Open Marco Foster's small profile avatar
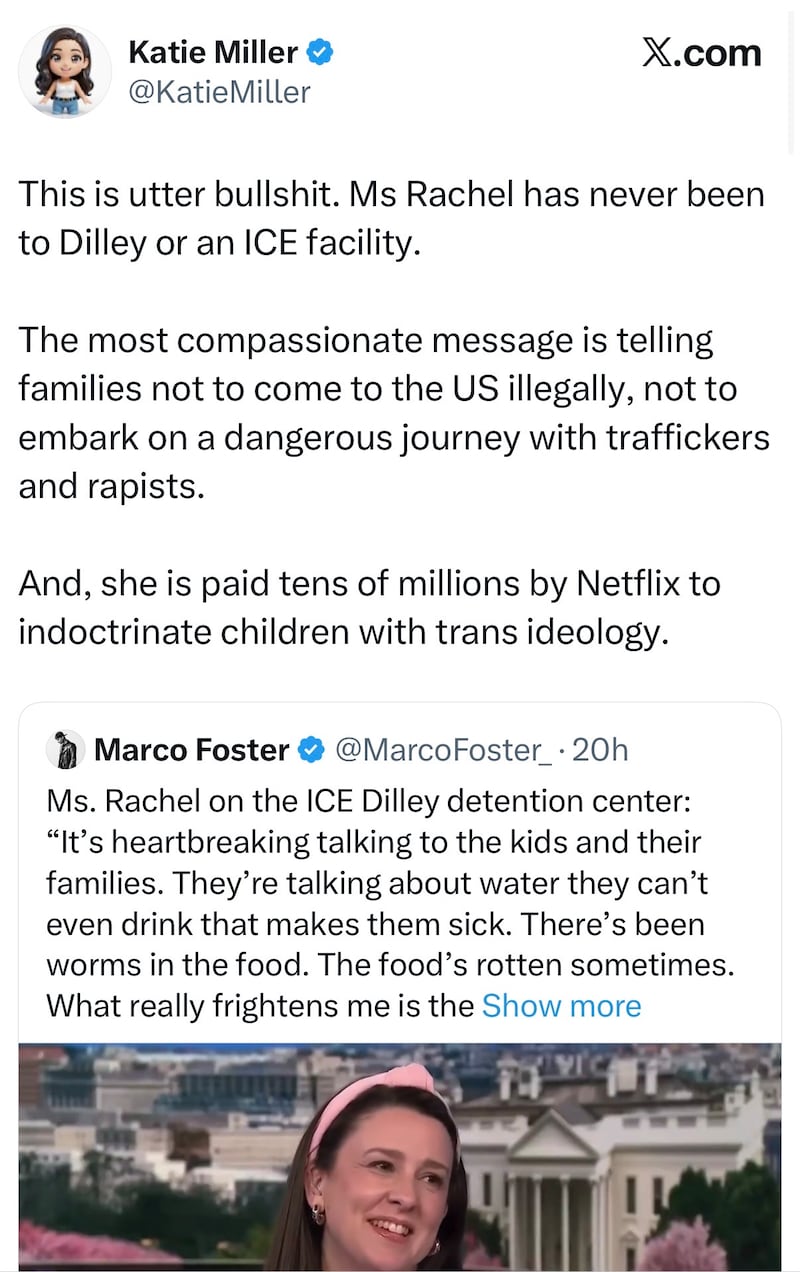 [x=68, y=749]
